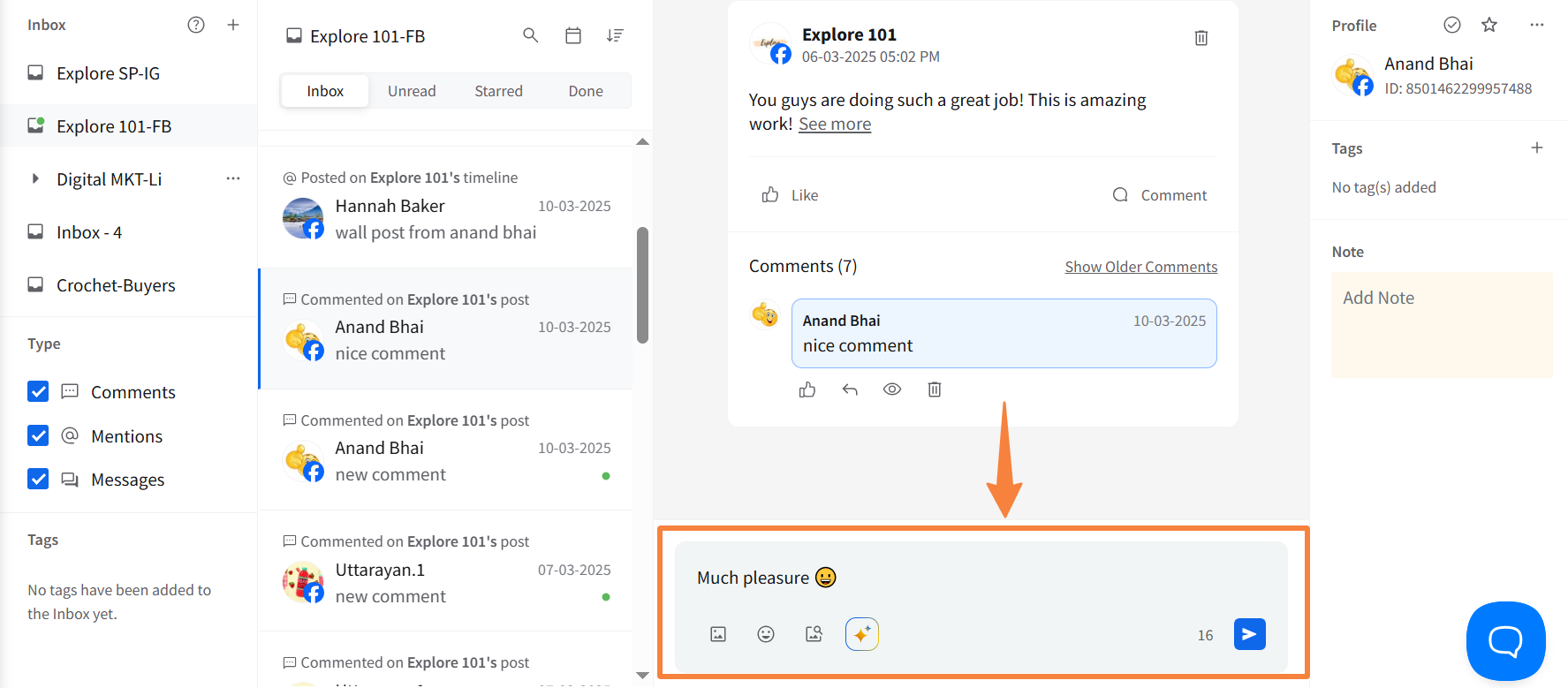This screenshot has width=1568, height=688.
Task: Click the Add Note field
Action: 1441,324
